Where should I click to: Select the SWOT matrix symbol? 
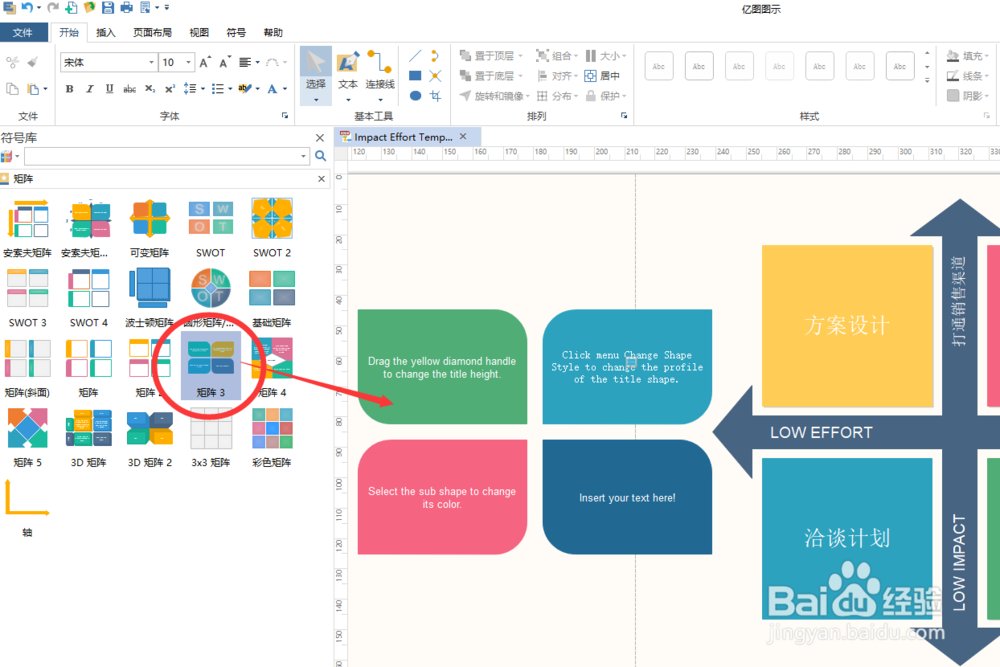click(x=210, y=228)
